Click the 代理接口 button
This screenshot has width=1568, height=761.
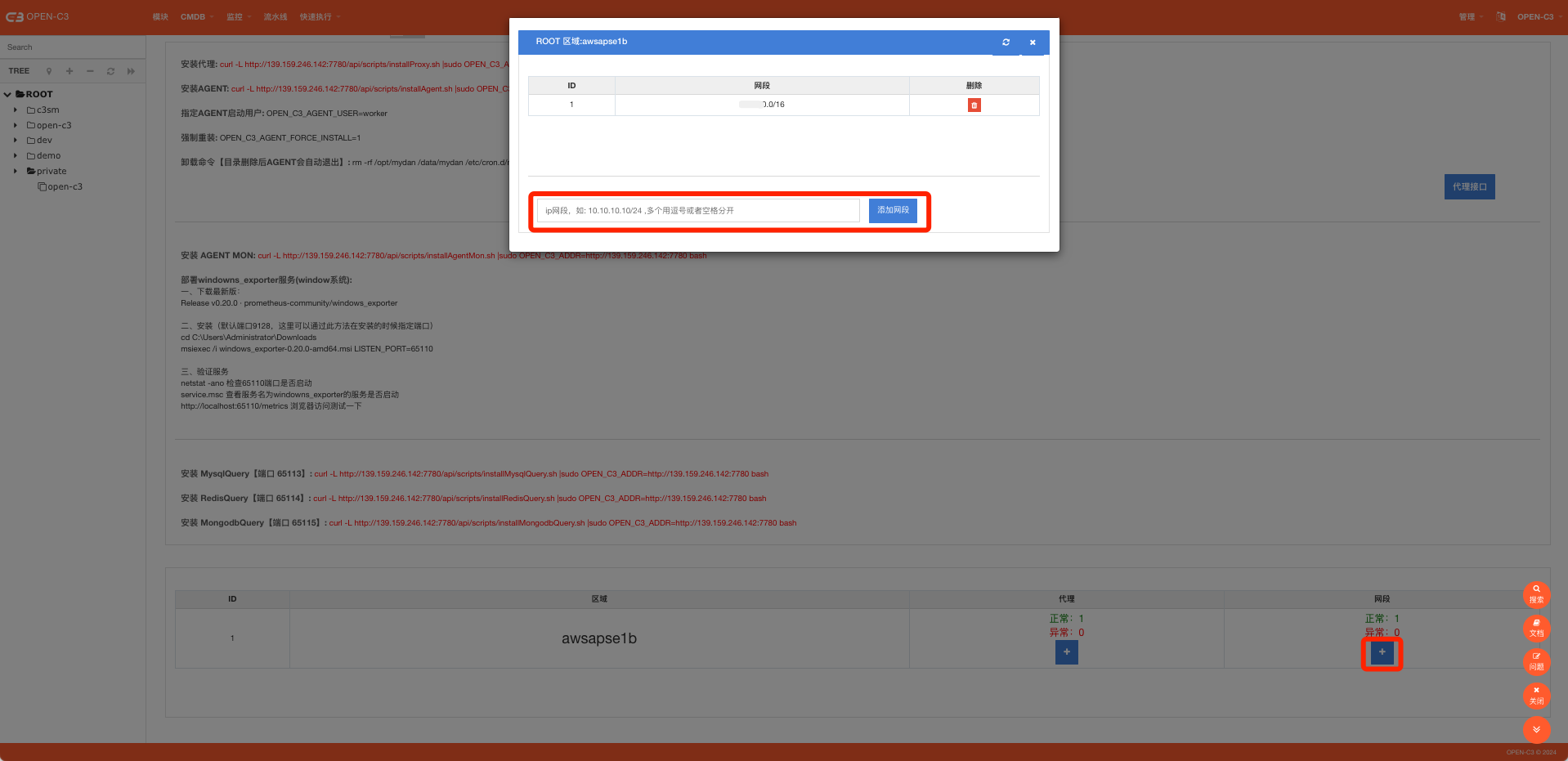1469,186
